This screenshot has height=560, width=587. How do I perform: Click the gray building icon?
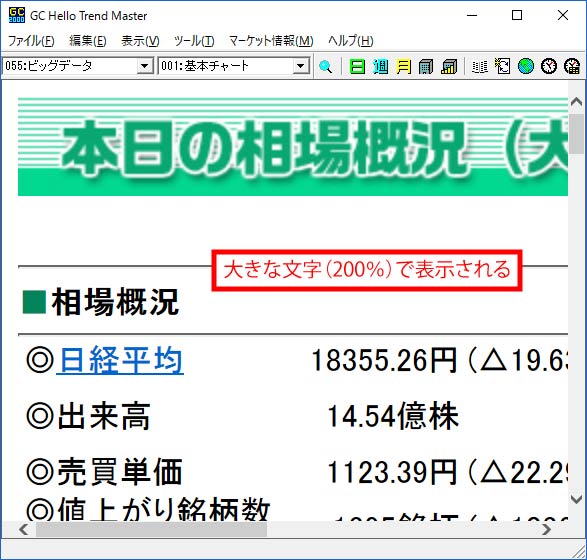click(426, 67)
